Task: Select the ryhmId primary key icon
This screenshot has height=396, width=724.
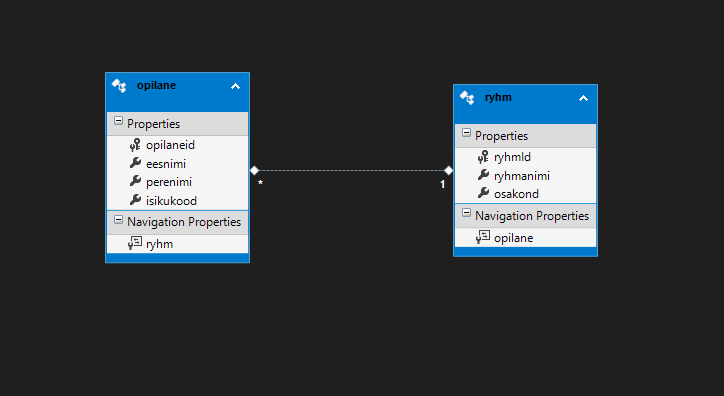Action: 483,157
